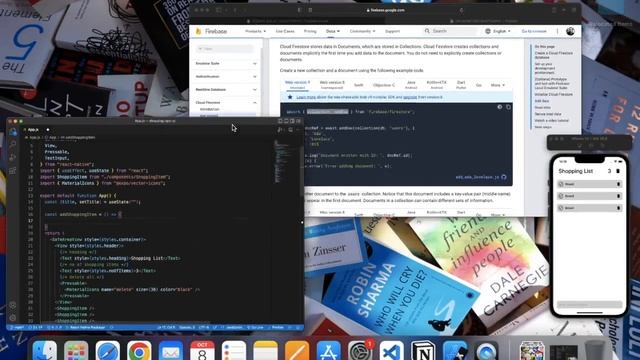The height and width of the screenshot is (360, 640).
Task: Toggle the dark theme icon on Firebase code block
Action: (x=500, y=107)
